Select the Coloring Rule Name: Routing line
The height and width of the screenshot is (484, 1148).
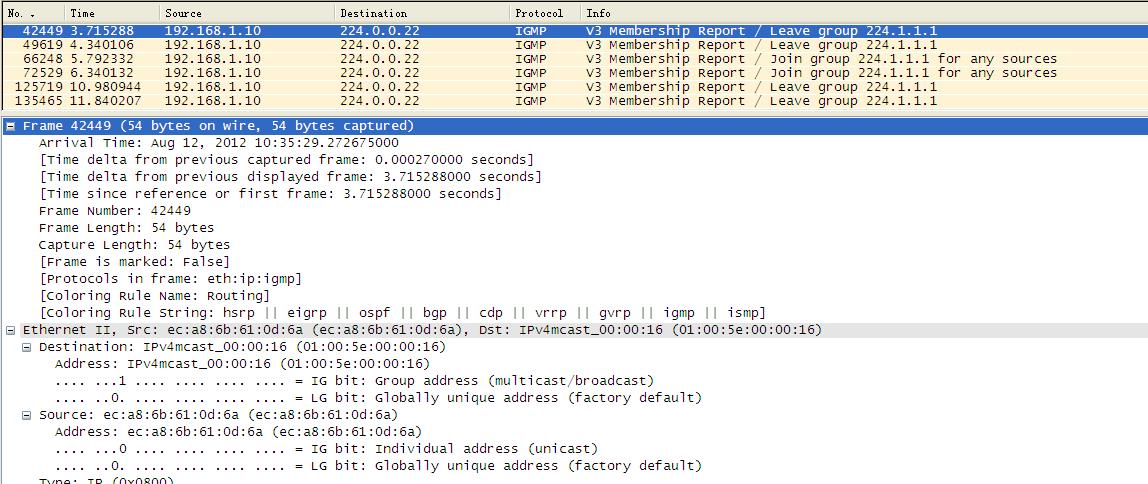pyautogui.click(x=154, y=296)
